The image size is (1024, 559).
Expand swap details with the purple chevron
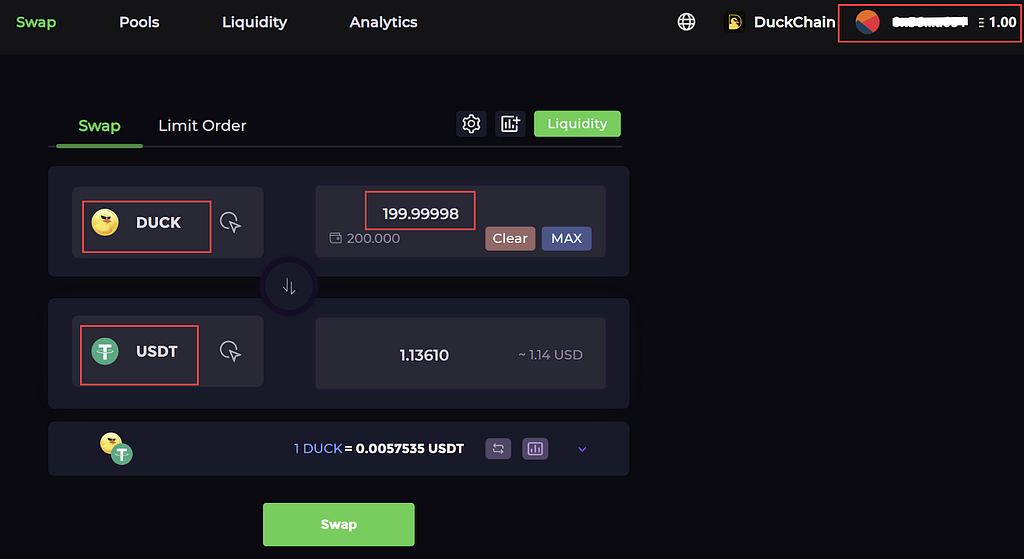click(x=582, y=449)
